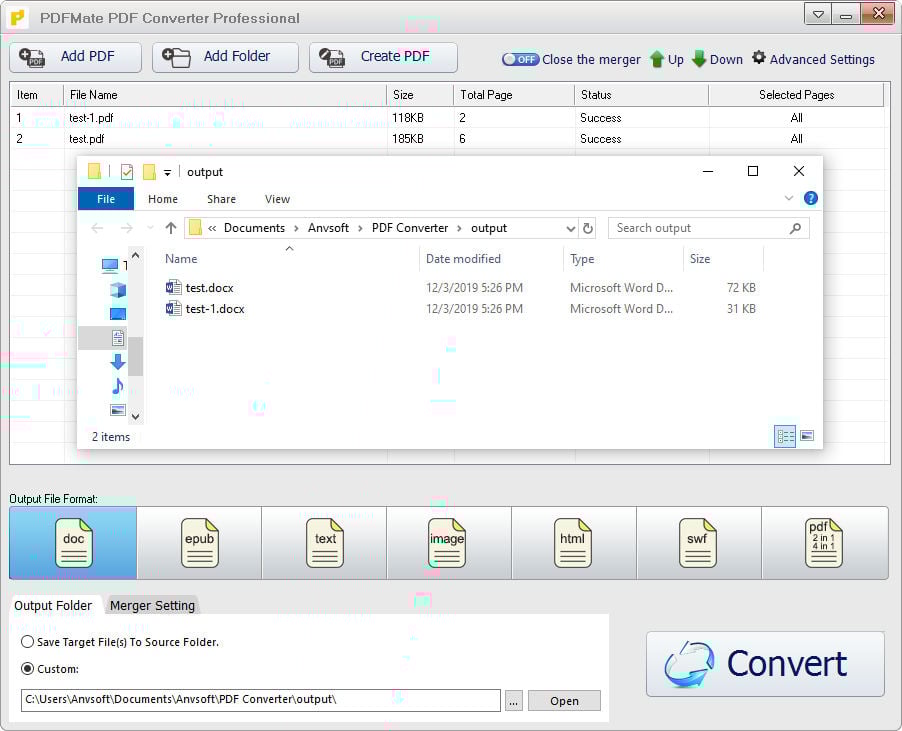
Task: Click the custom output path field
Action: click(261, 700)
